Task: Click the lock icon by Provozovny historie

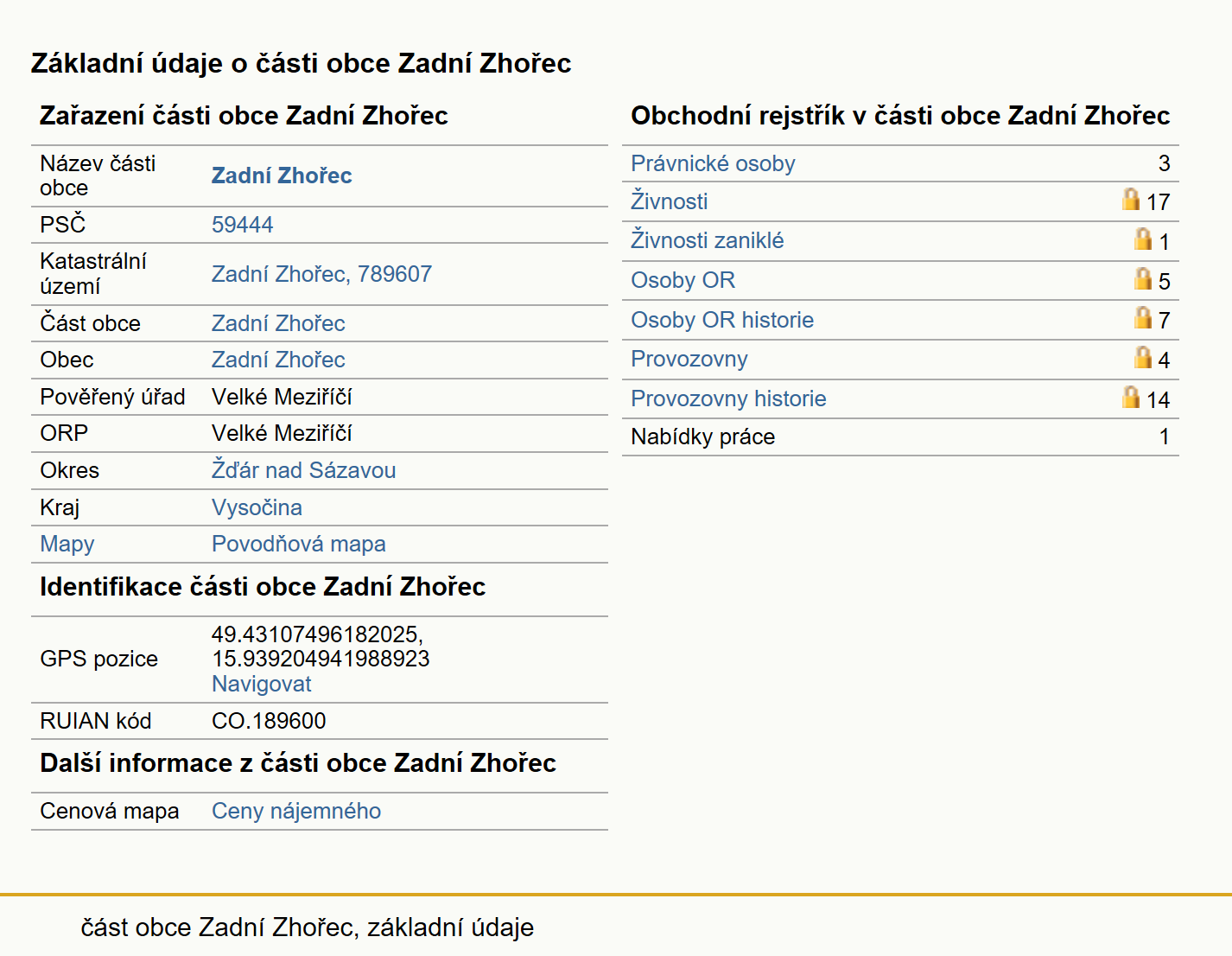Action: [x=1131, y=397]
